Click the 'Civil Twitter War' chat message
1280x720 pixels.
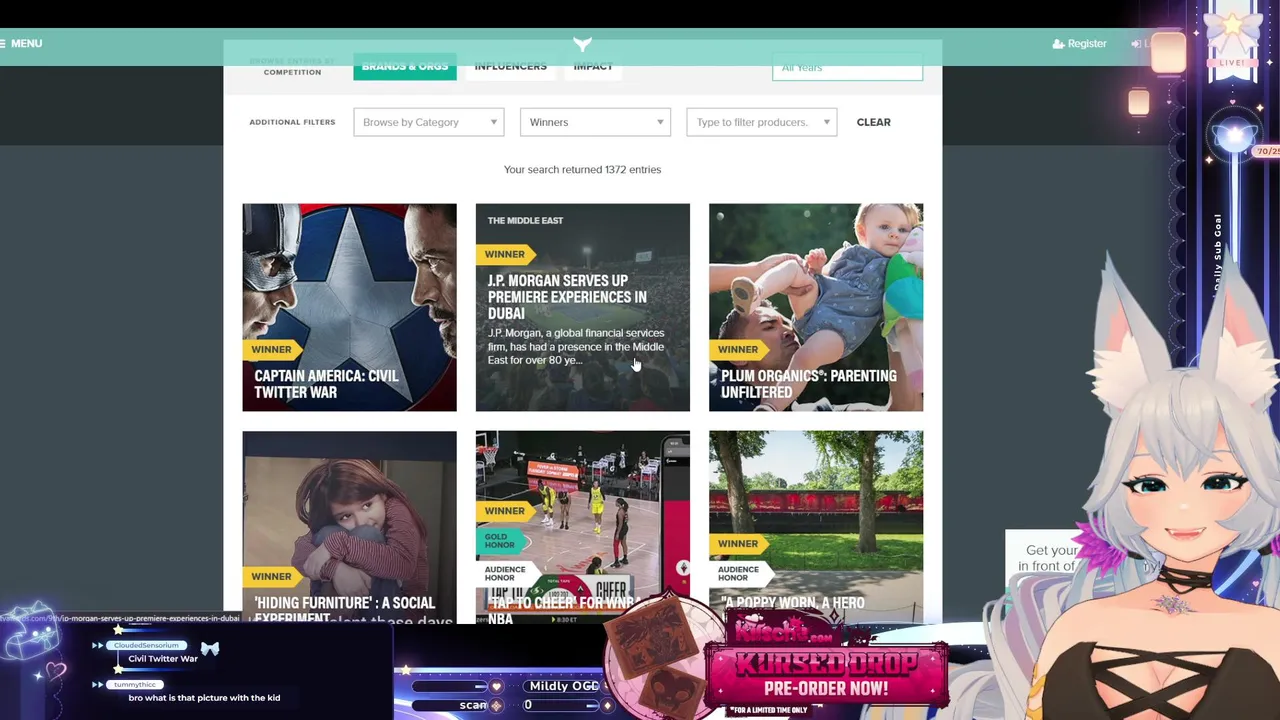tap(163, 659)
